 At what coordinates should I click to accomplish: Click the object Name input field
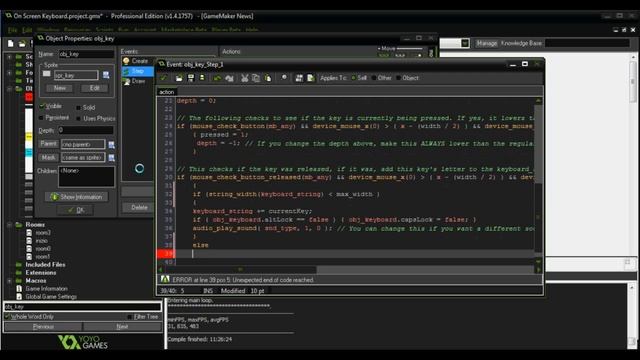click(x=86, y=54)
